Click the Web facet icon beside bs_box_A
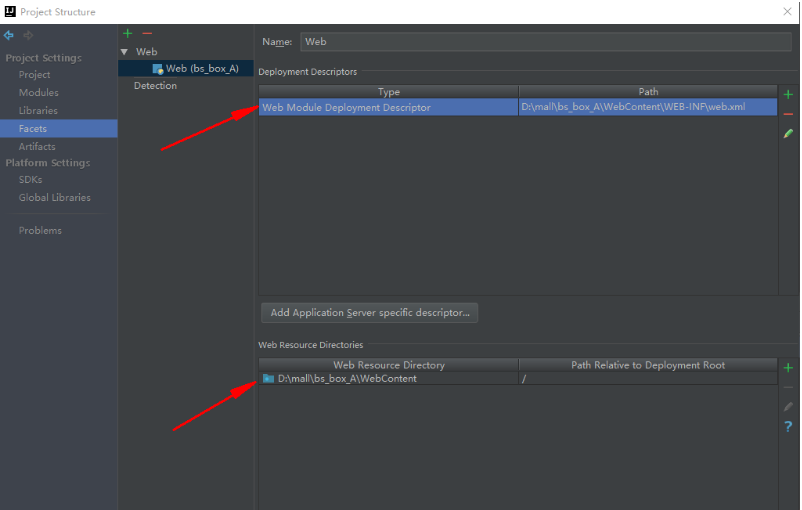Viewport: 802px width, 510px height. [158, 69]
